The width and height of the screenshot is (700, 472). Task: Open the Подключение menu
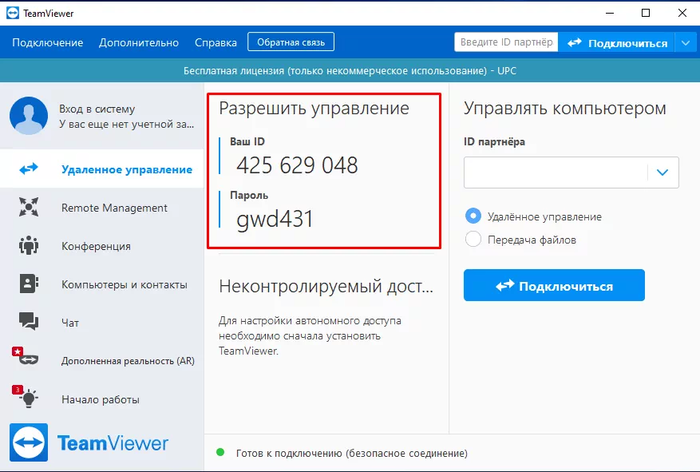coord(47,42)
